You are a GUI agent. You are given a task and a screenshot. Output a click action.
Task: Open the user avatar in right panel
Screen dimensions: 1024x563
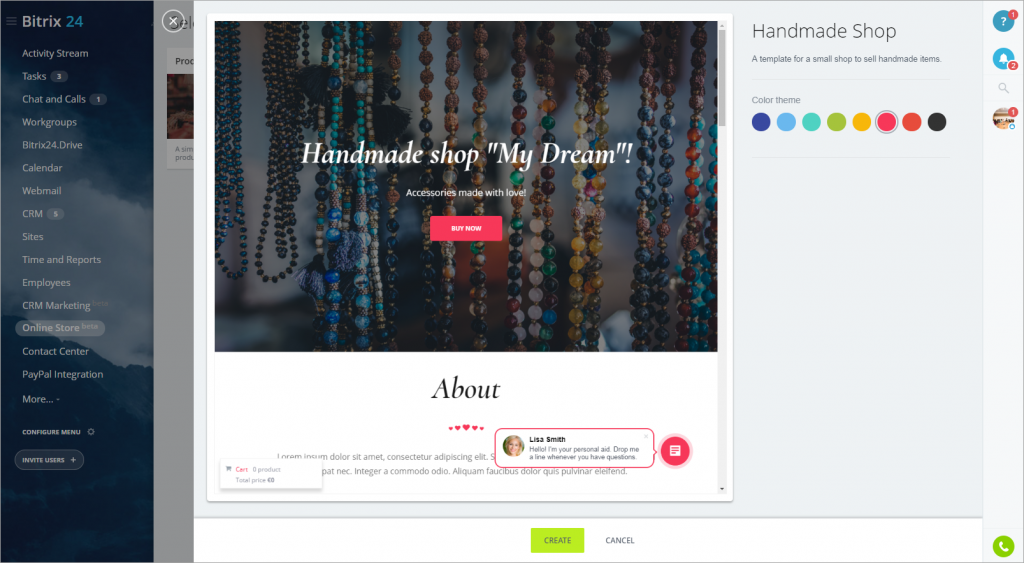point(1003,118)
